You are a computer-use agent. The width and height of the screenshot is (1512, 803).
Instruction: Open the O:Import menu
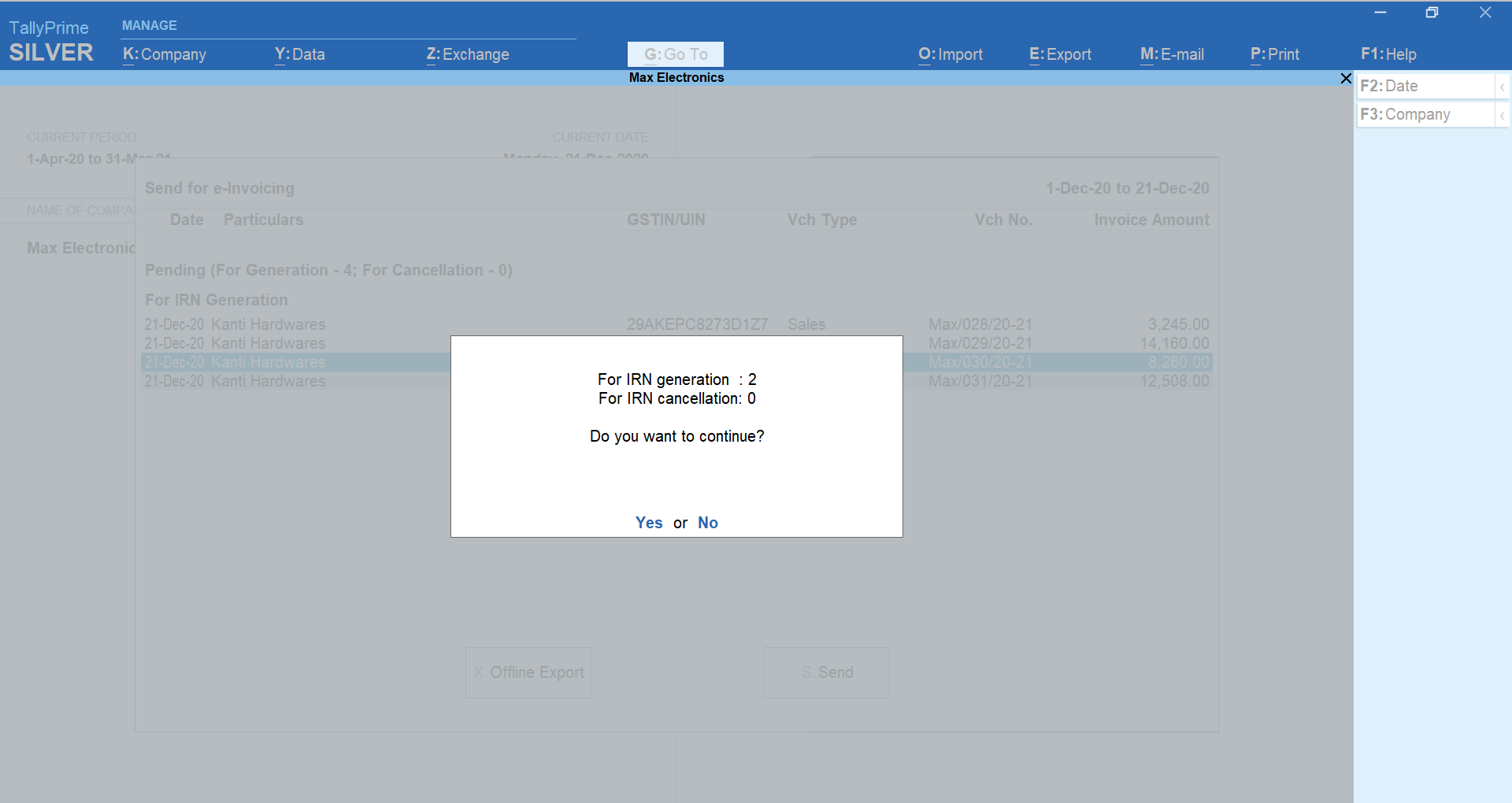(951, 54)
